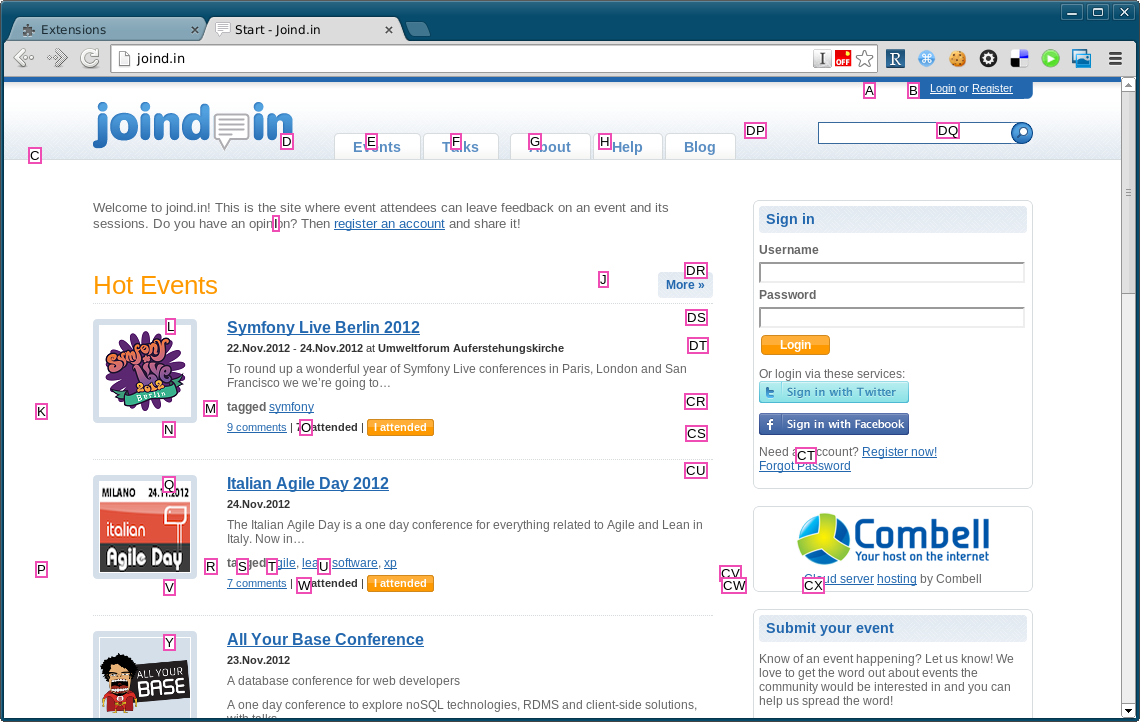1140x722 pixels.
Task: Open the Blog navigation tab
Action: point(700,146)
